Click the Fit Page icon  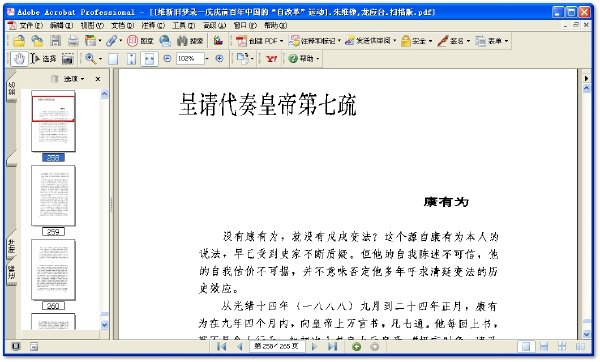(x=131, y=59)
